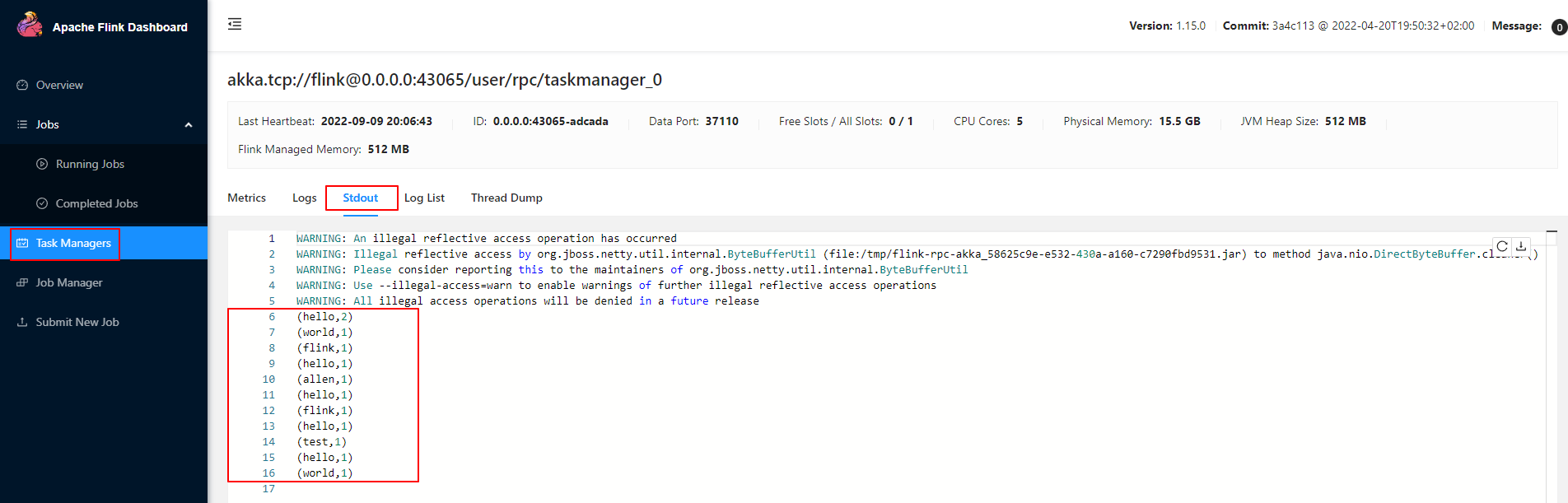Switch to the Logs tab

tap(304, 198)
